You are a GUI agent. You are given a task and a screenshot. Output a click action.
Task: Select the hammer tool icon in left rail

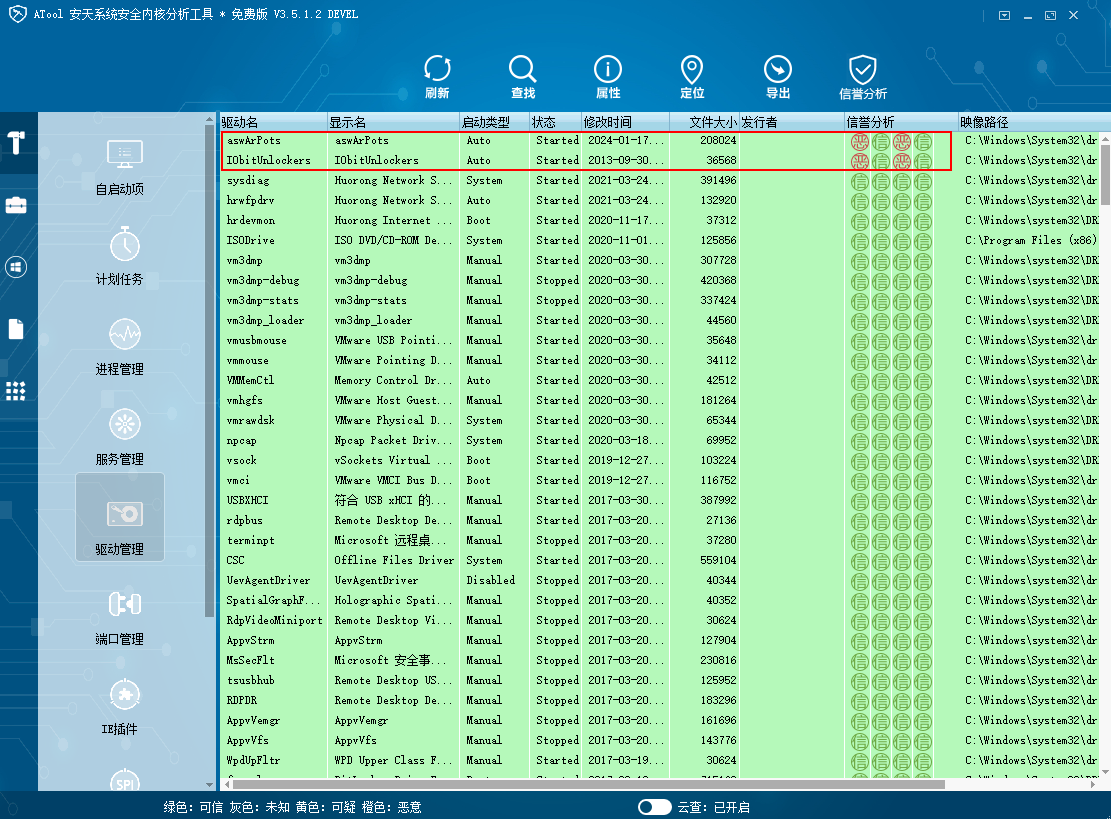click(x=16, y=142)
